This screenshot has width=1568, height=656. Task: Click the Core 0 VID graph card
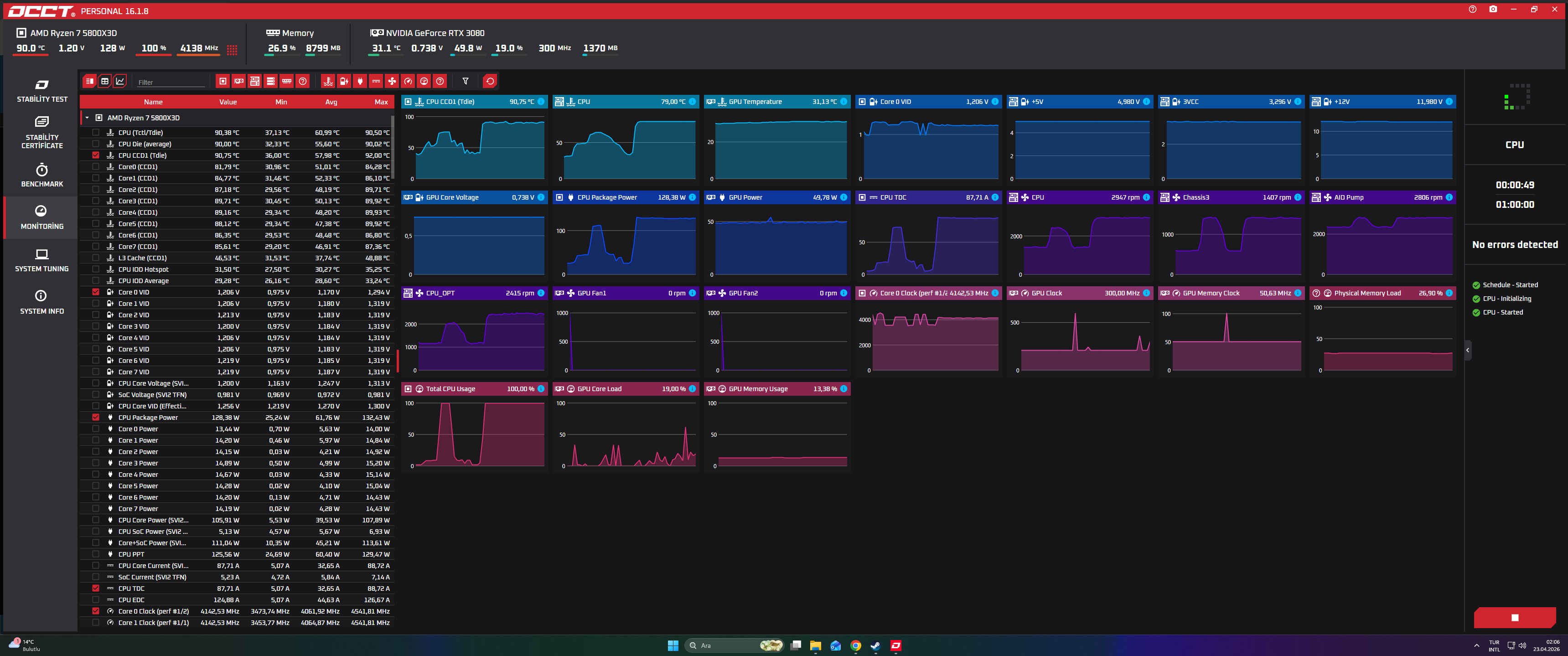928,139
